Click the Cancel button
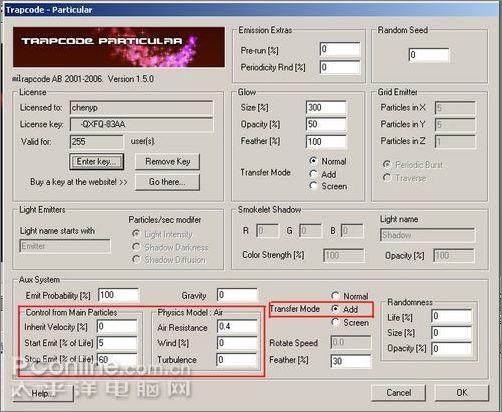This screenshot has width=502, height=412. point(398,393)
